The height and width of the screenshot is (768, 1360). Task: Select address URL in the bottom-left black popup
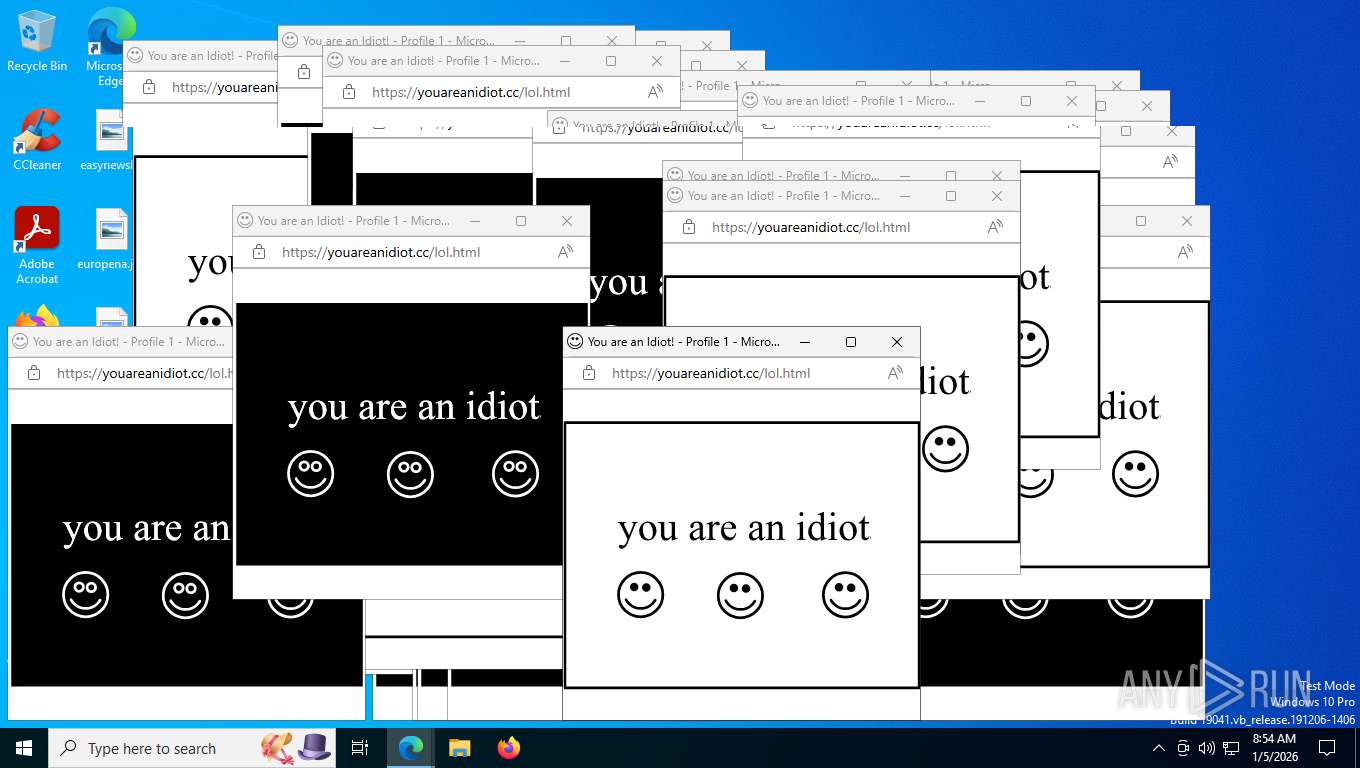(x=144, y=373)
